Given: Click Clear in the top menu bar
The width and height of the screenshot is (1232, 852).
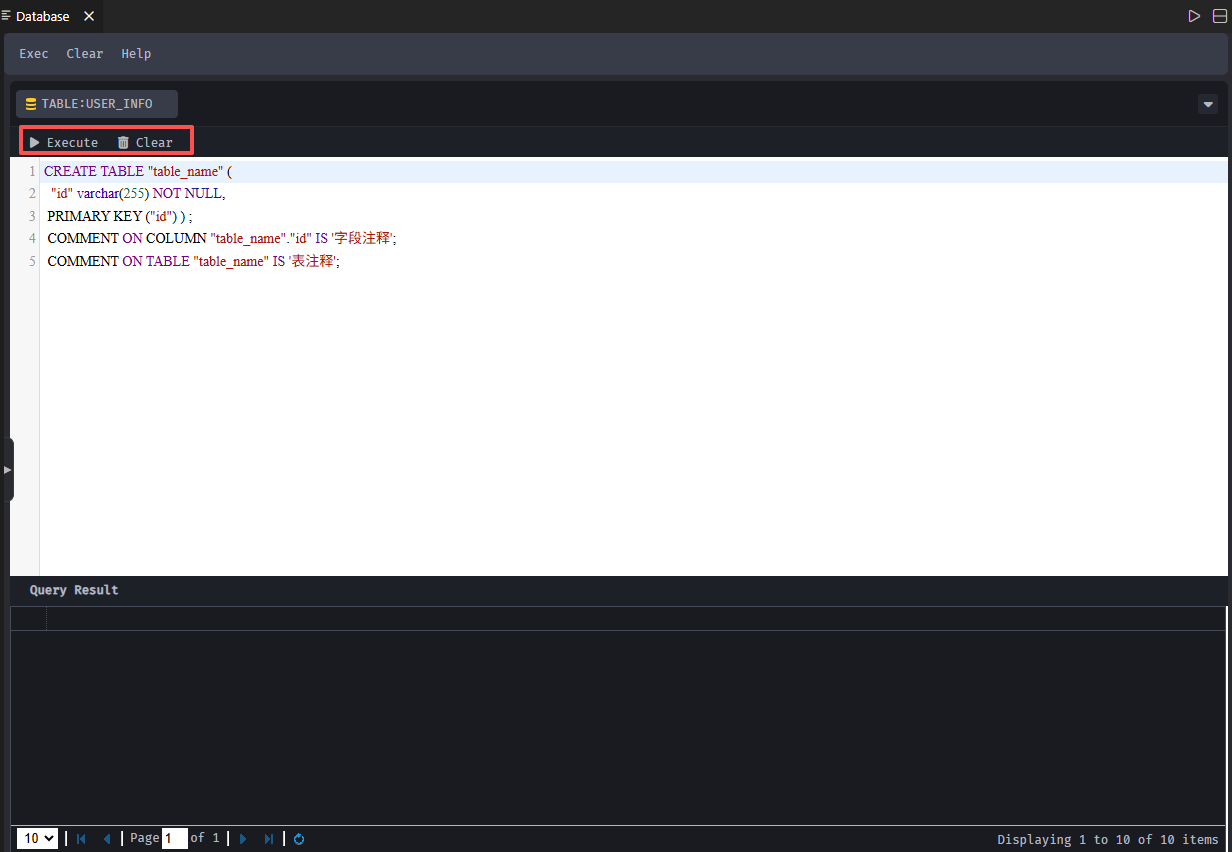Looking at the screenshot, I should tap(85, 54).
